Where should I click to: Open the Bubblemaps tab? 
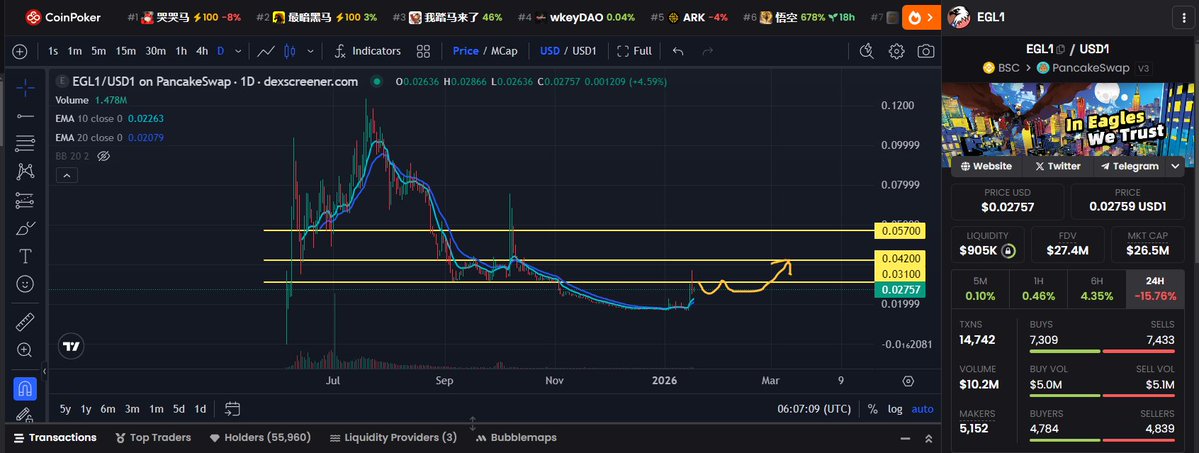(x=515, y=438)
